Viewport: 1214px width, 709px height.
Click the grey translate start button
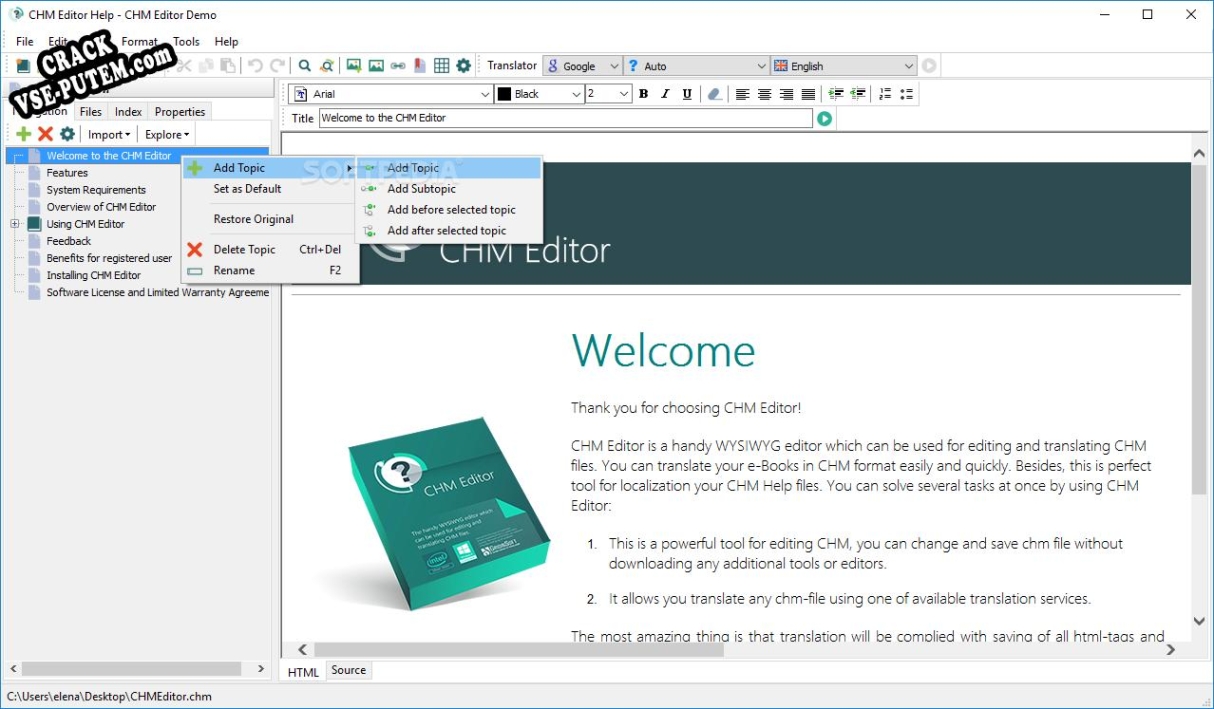(x=930, y=66)
